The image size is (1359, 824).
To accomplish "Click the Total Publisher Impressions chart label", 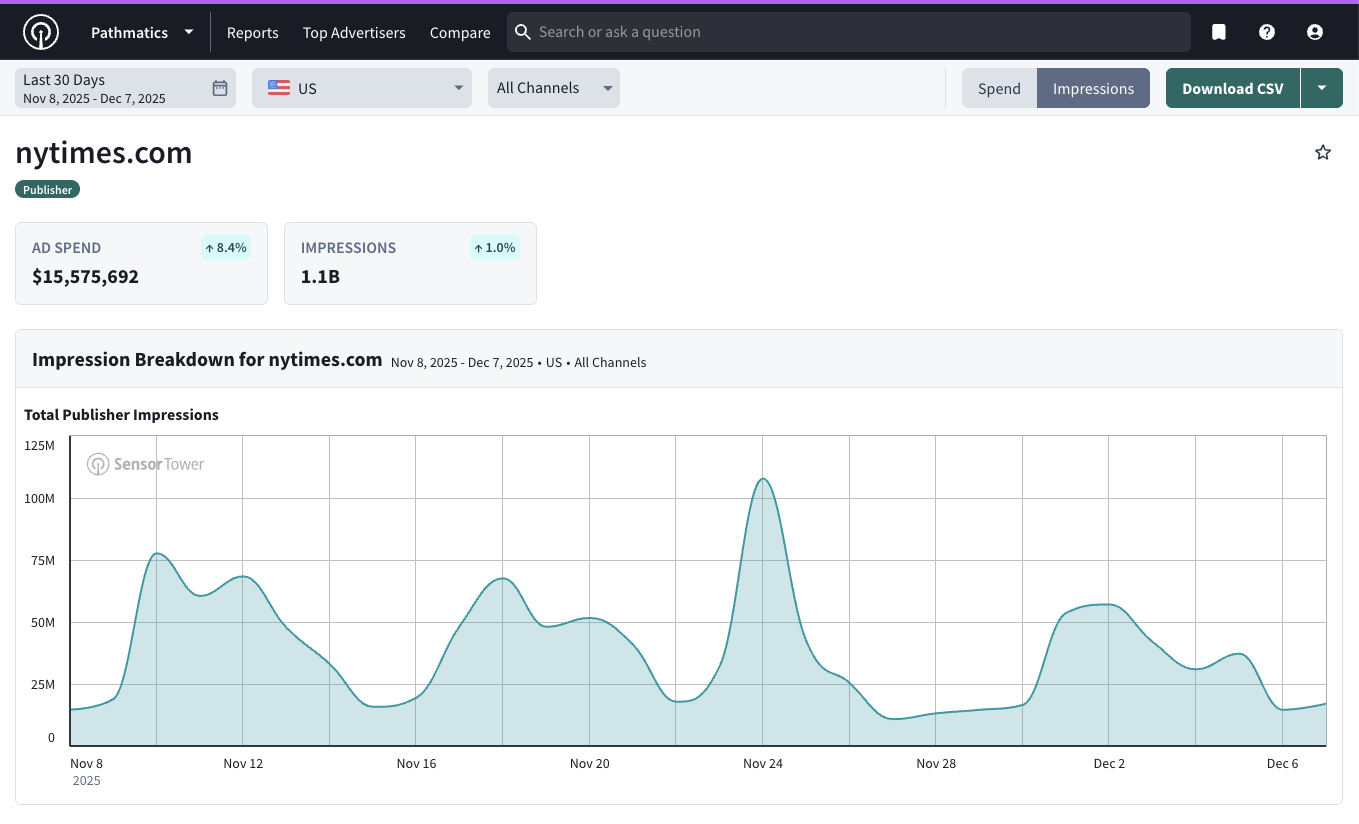I will [x=121, y=415].
